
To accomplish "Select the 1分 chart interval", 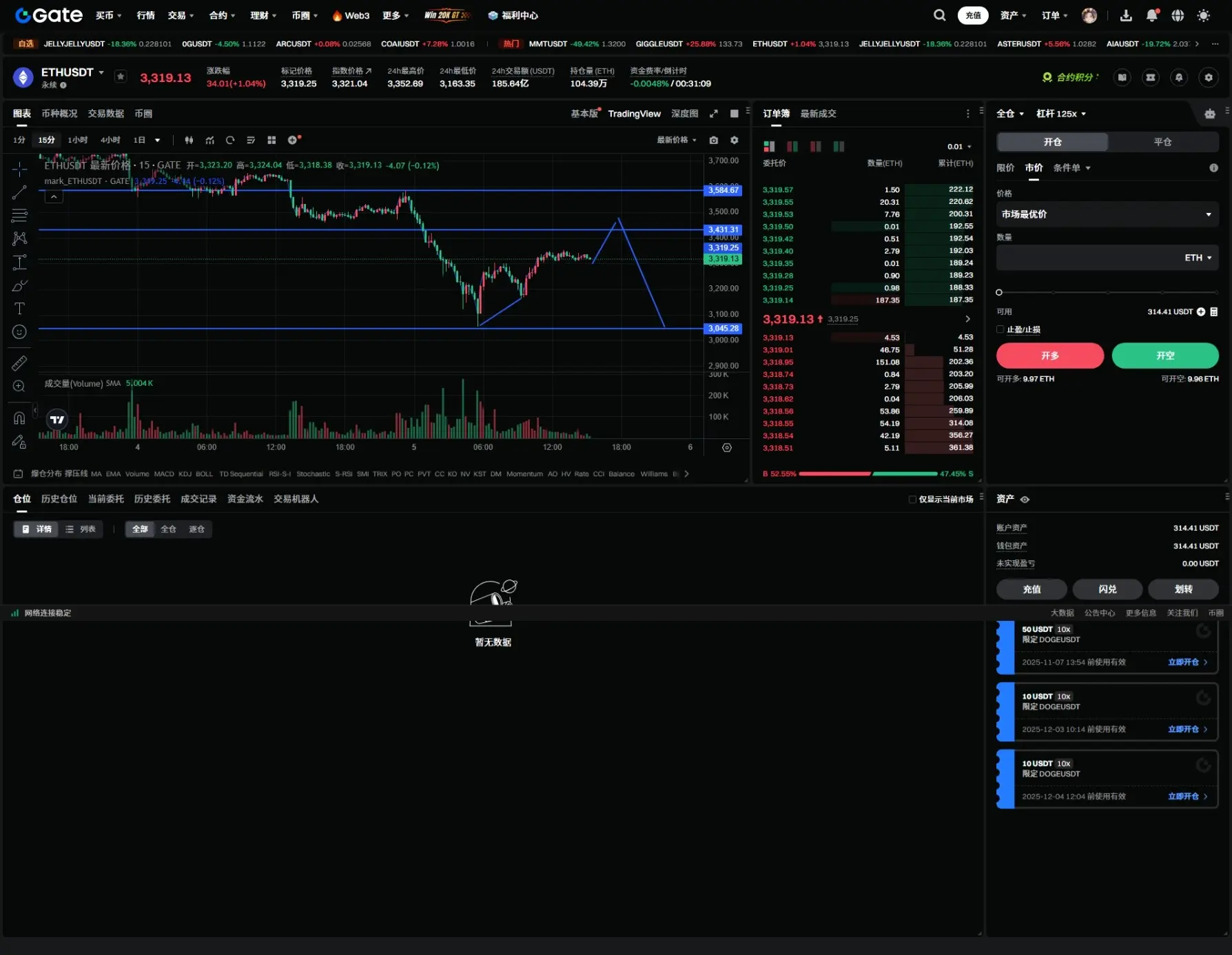I will tap(19, 140).
